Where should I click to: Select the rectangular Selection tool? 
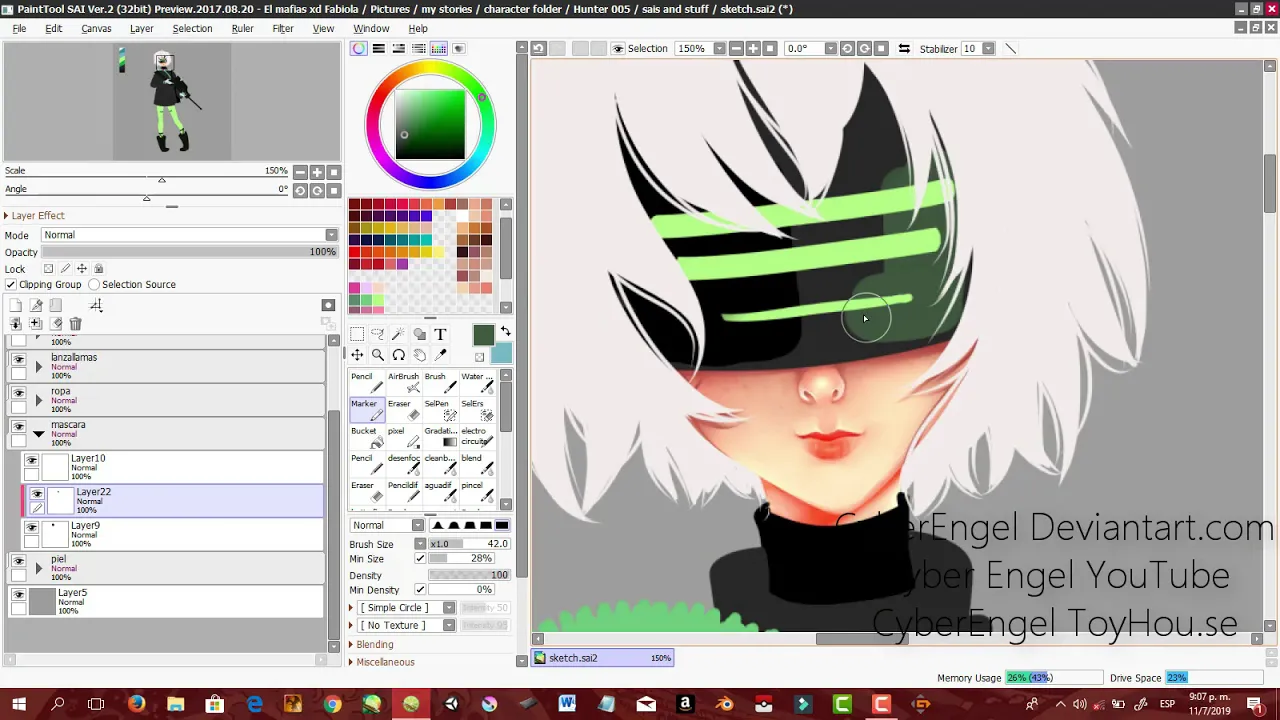click(357, 334)
